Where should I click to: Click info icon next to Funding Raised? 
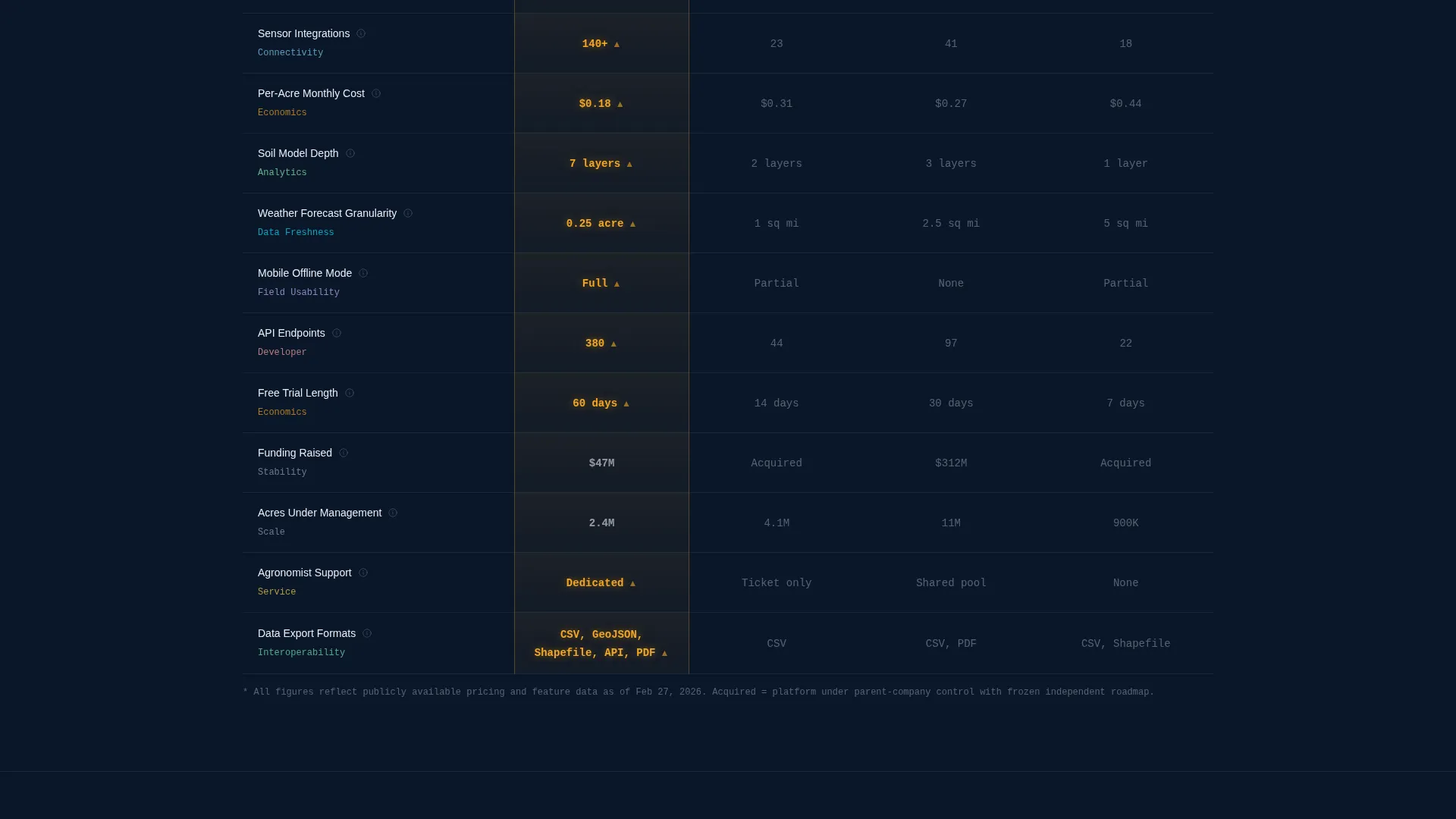344,453
